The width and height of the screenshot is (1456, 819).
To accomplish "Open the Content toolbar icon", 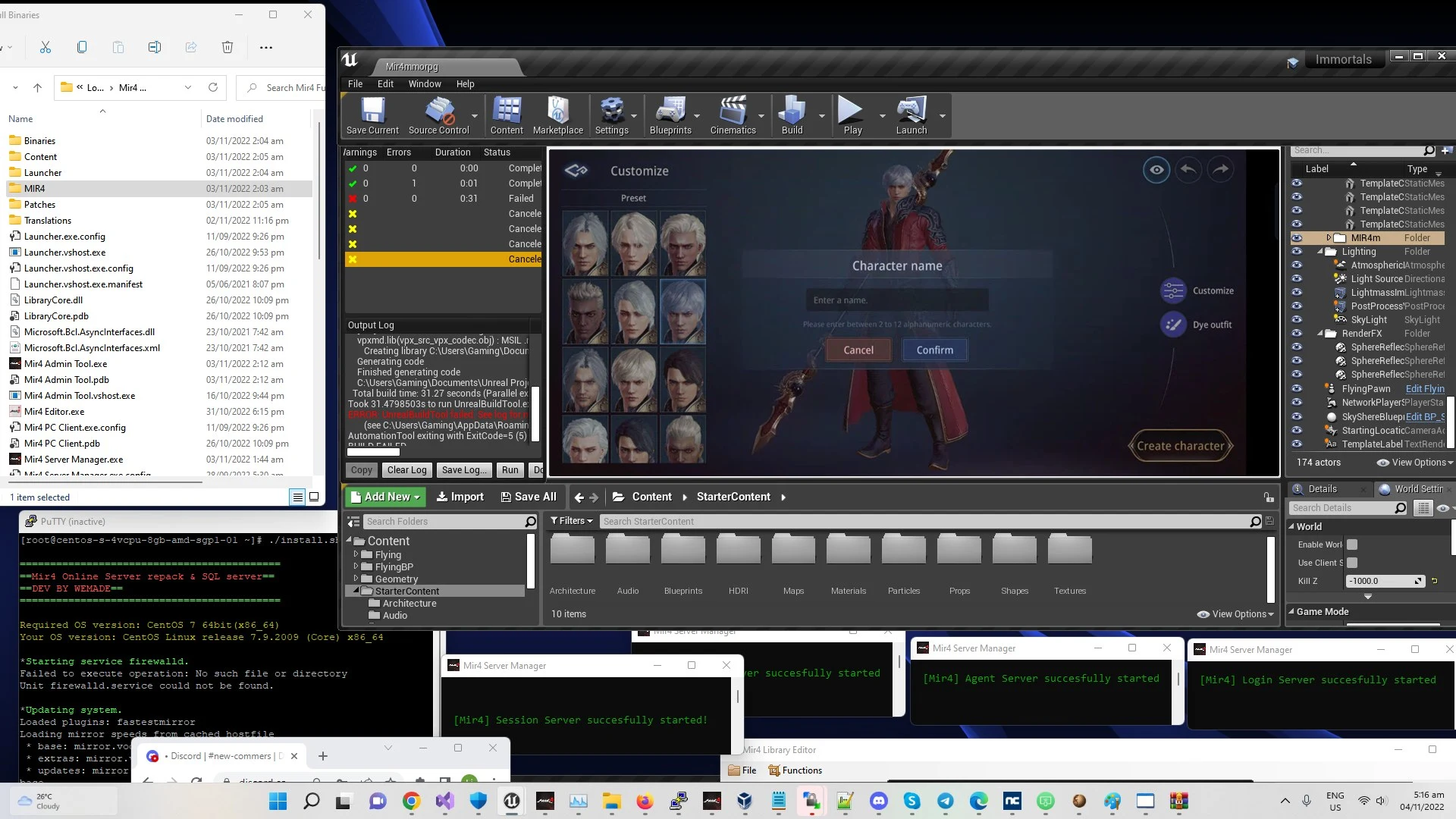I will pyautogui.click(x=507, y=115).
